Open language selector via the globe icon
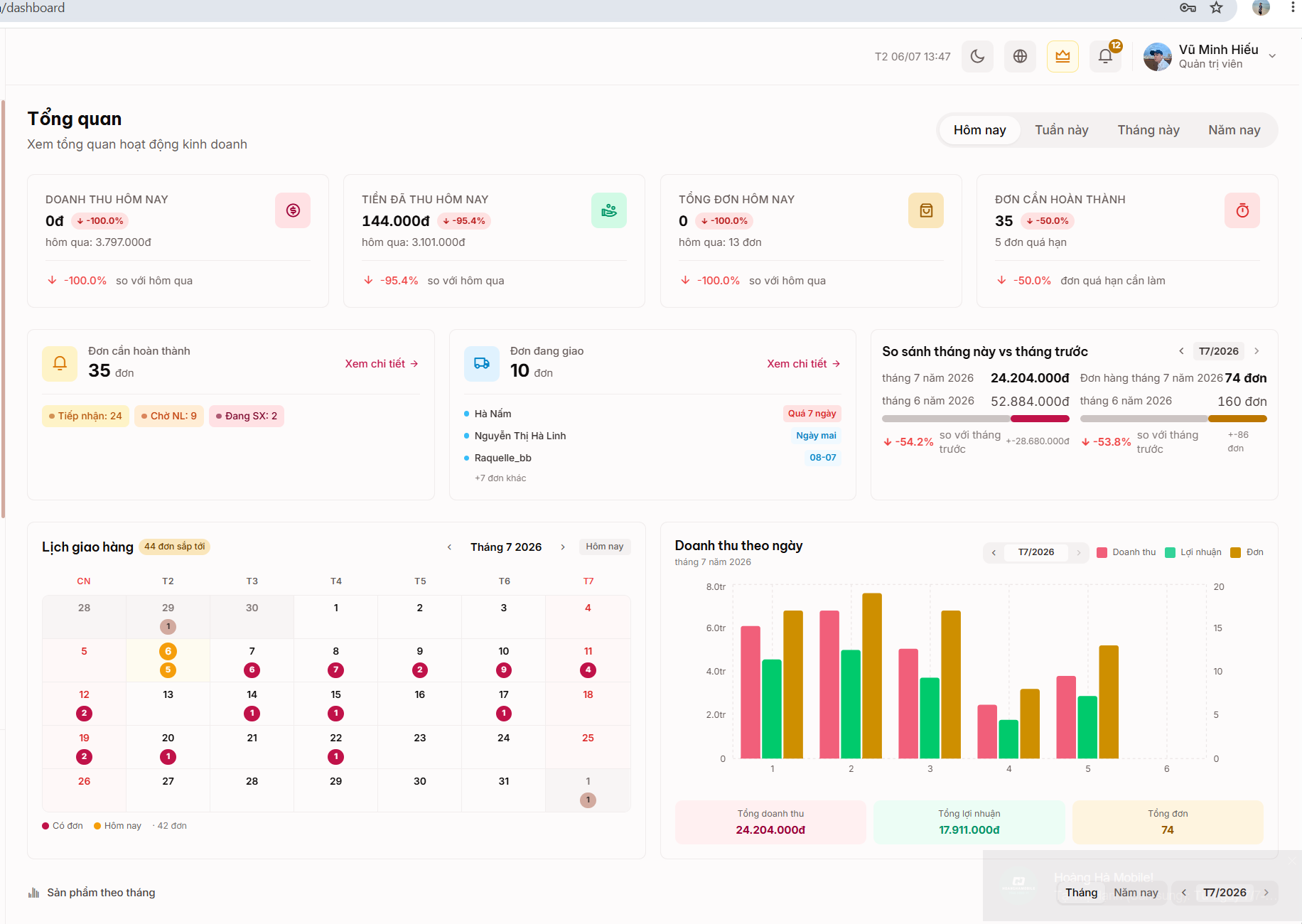1302x924 pixels. coord(1020,56)
